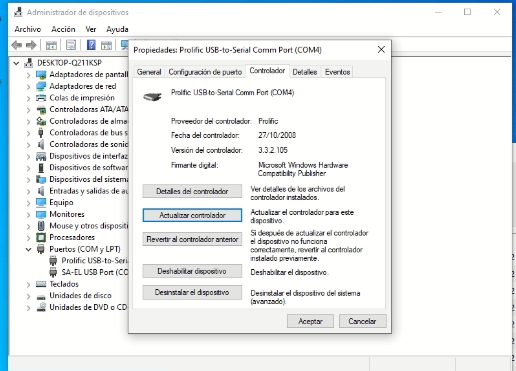516x371 pixels.
Task: Select Dispositivos de interfaz item
Action: [x=89, y=156]
